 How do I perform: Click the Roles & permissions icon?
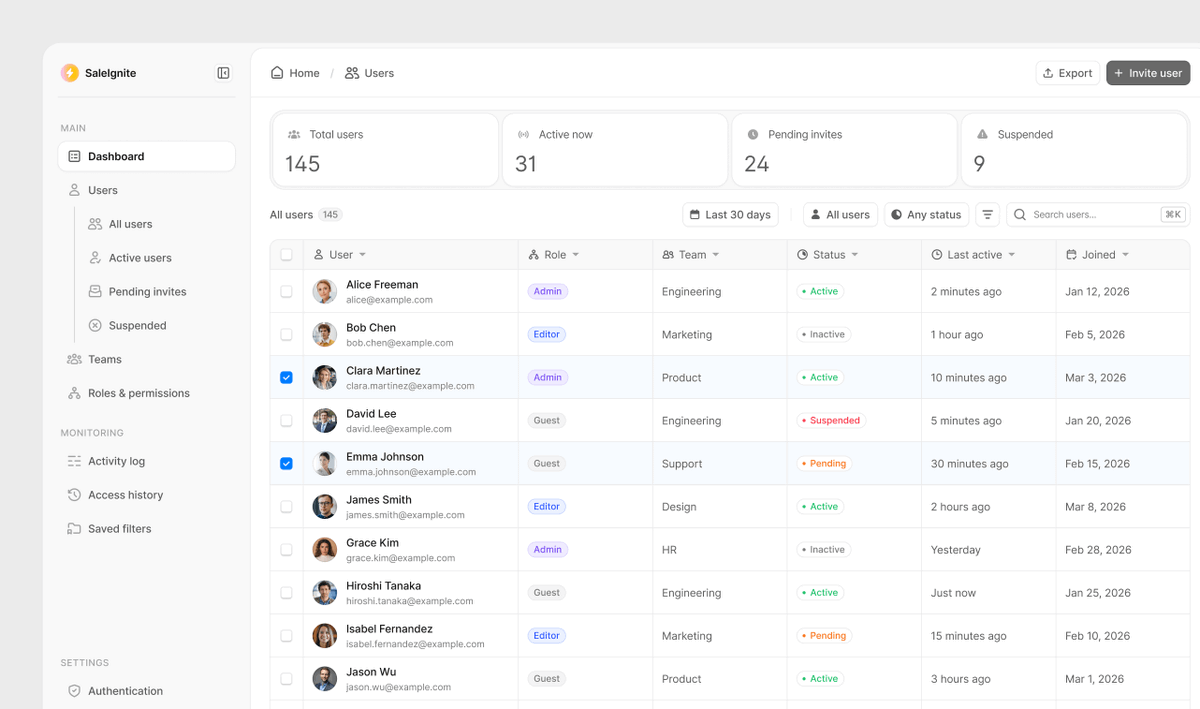click(x=74, y=393)
